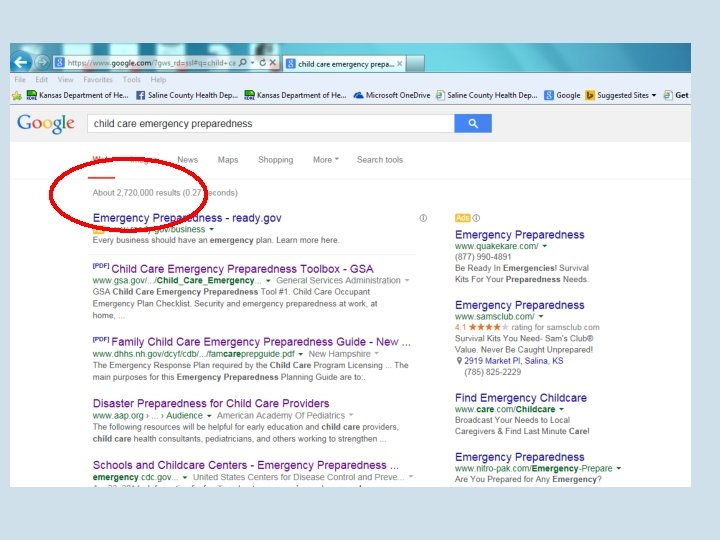Click the Suggested Sites Bing icon
The image size is (720, 540).
pos(590,95)
